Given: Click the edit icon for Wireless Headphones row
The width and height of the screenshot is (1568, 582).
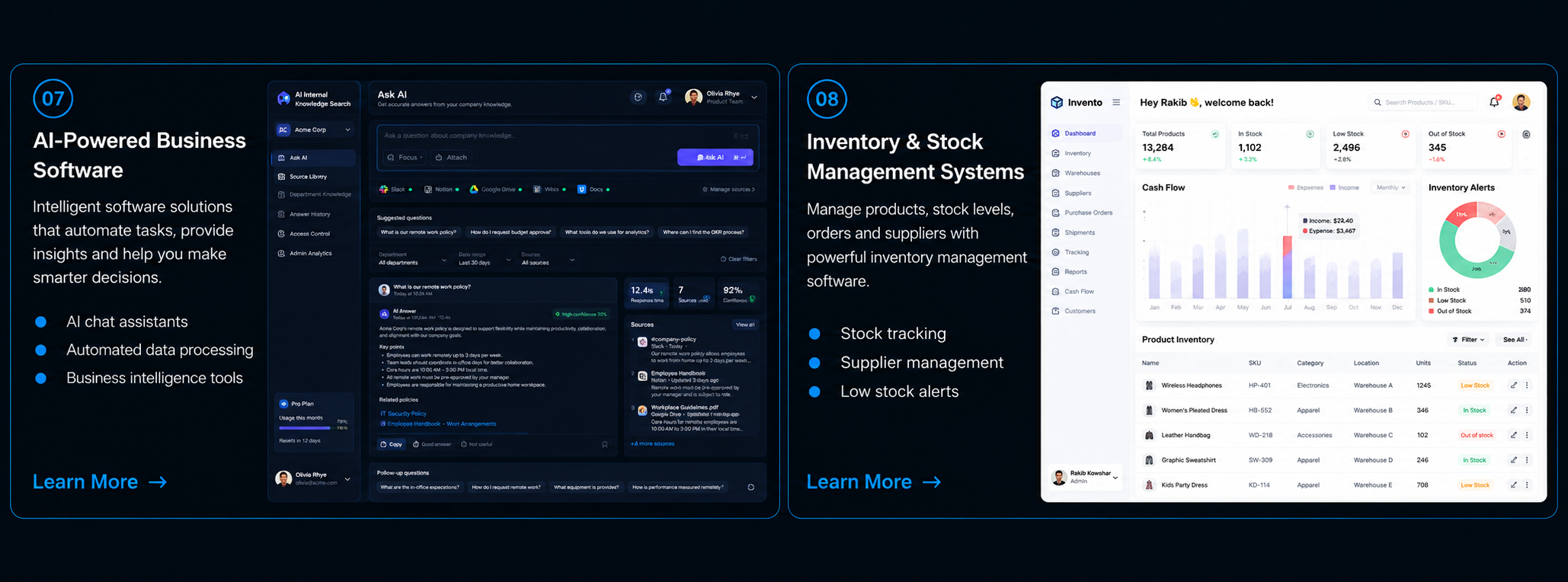Looking at the screenshot, I should [1514, 385].
